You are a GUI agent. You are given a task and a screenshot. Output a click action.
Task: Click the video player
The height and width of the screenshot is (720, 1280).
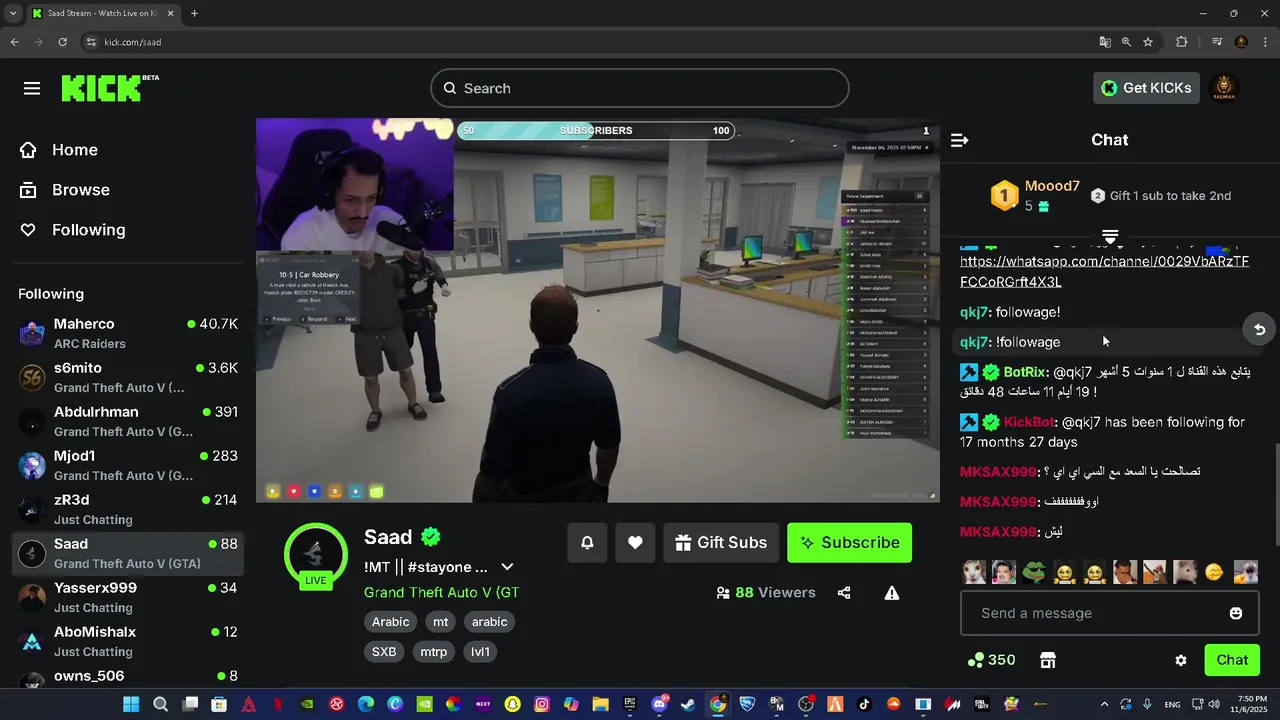[x=598, y=310]
